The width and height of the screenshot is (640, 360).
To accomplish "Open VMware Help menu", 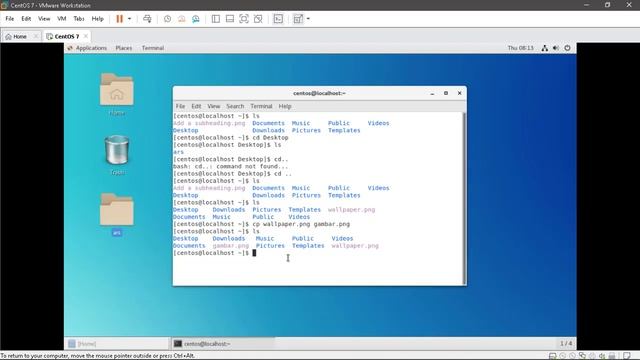I will click(x=98, y=19).
